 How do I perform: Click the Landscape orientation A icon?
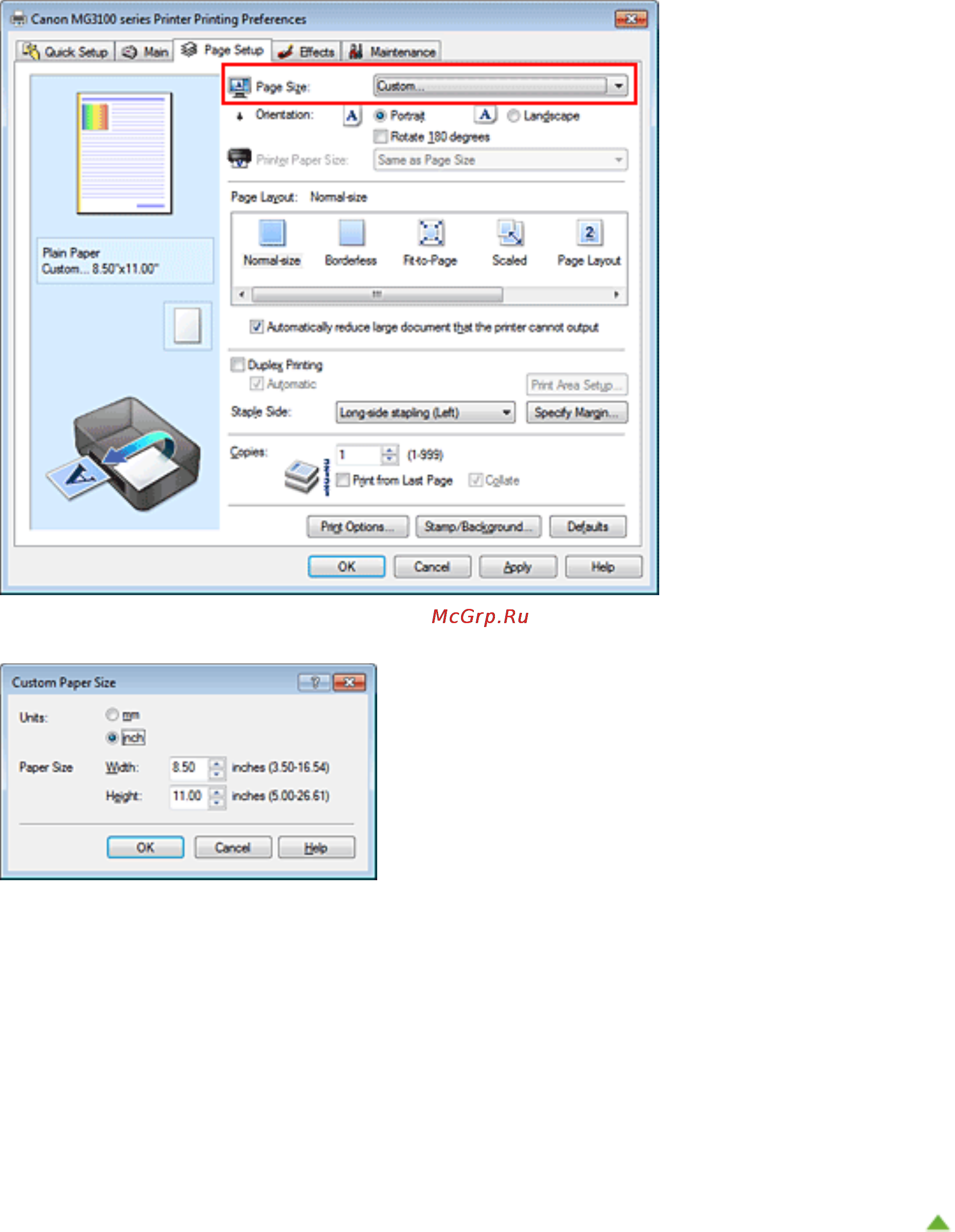pyautogui.click(x=485, y=115)
